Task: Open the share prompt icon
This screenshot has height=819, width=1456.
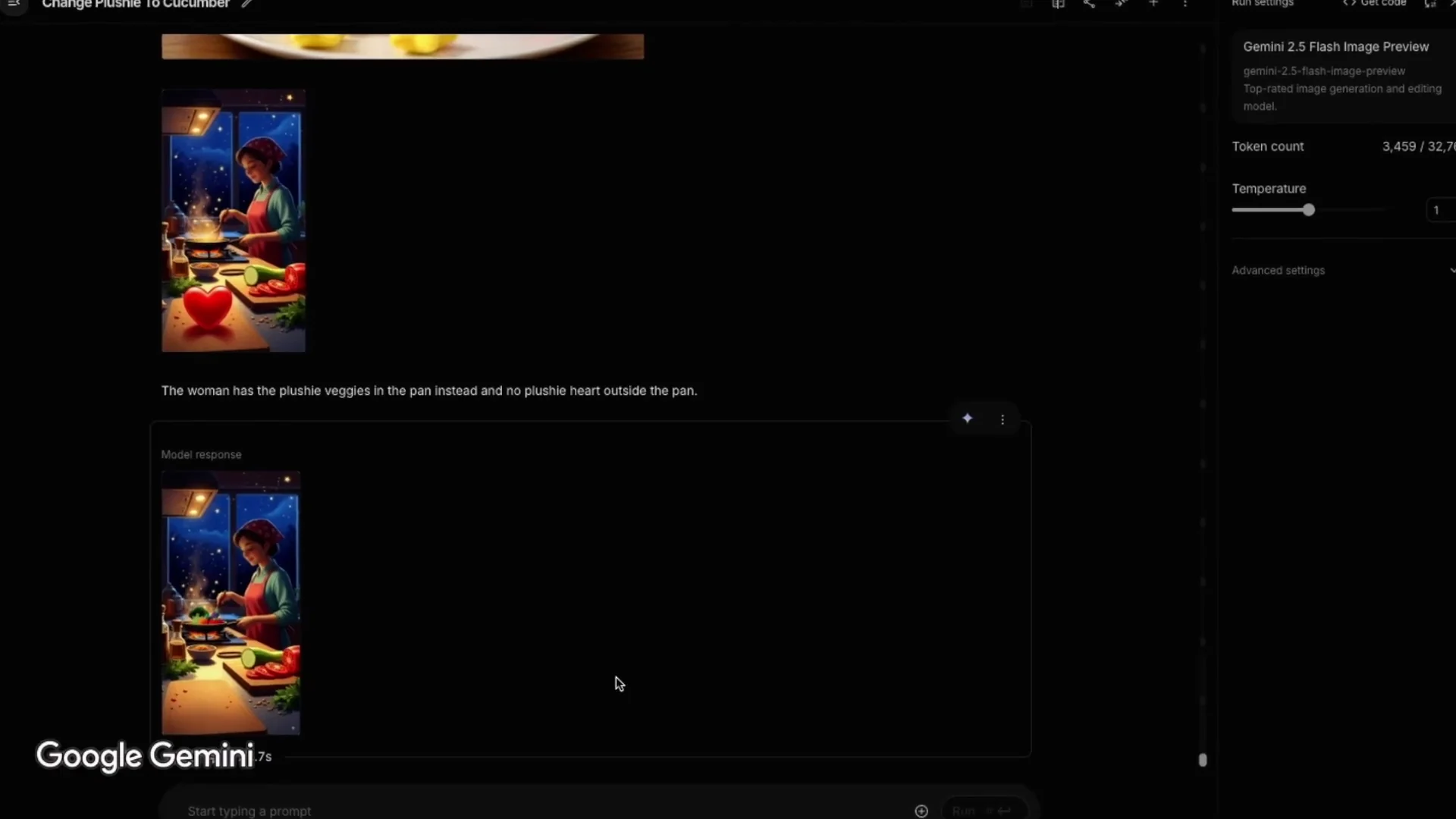Action: [x=1090, y=5]
